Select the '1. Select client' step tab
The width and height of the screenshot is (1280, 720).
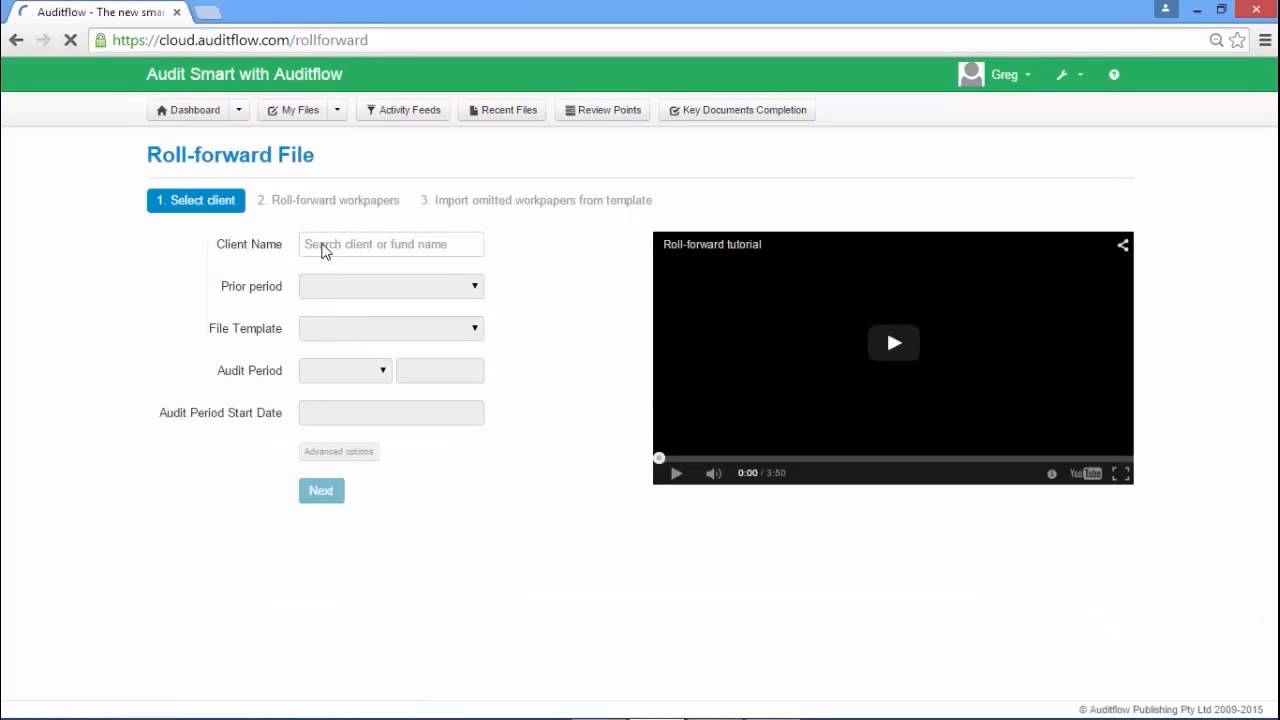[x=196, y=200]
